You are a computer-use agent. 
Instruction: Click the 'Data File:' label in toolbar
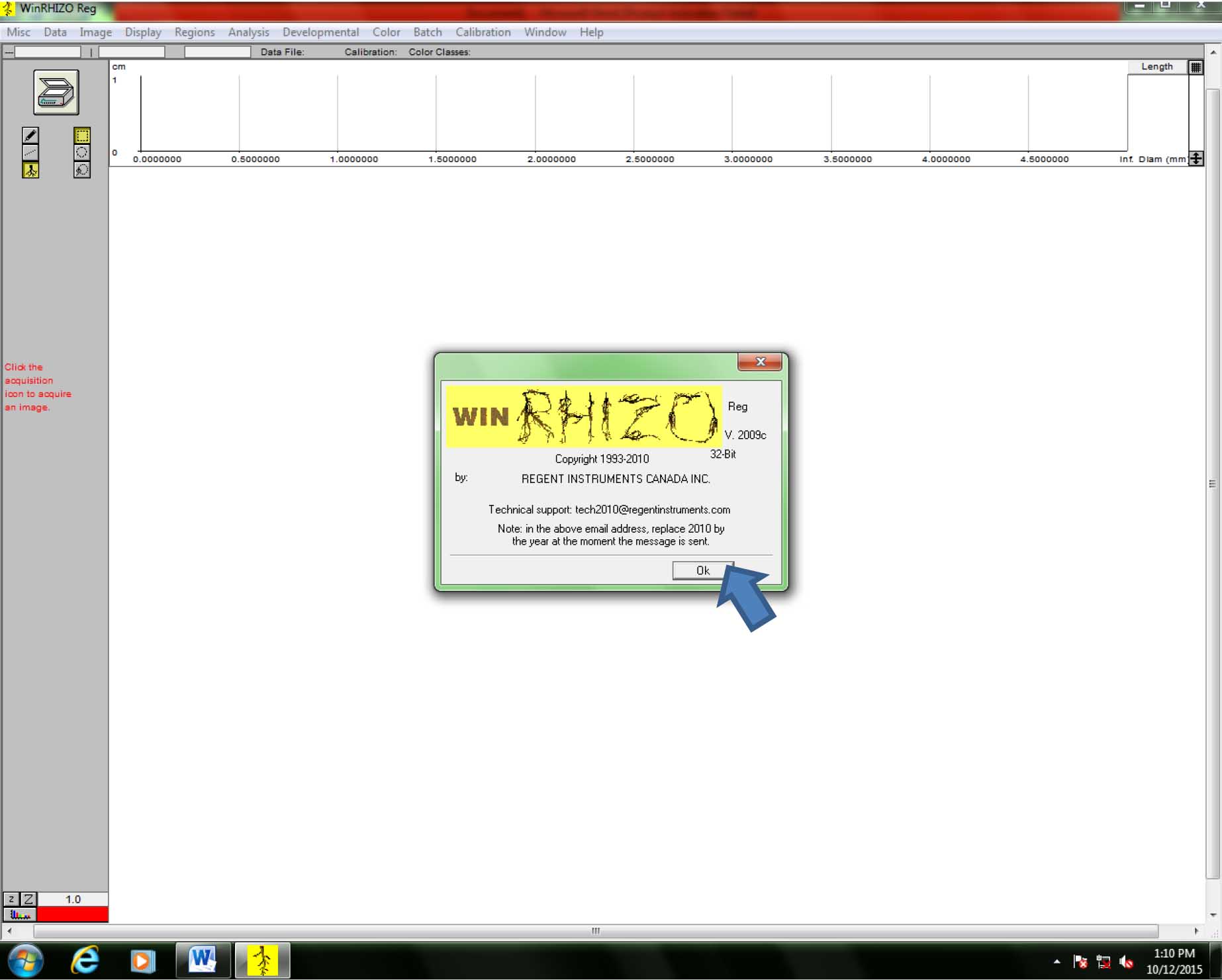(283, 52)
